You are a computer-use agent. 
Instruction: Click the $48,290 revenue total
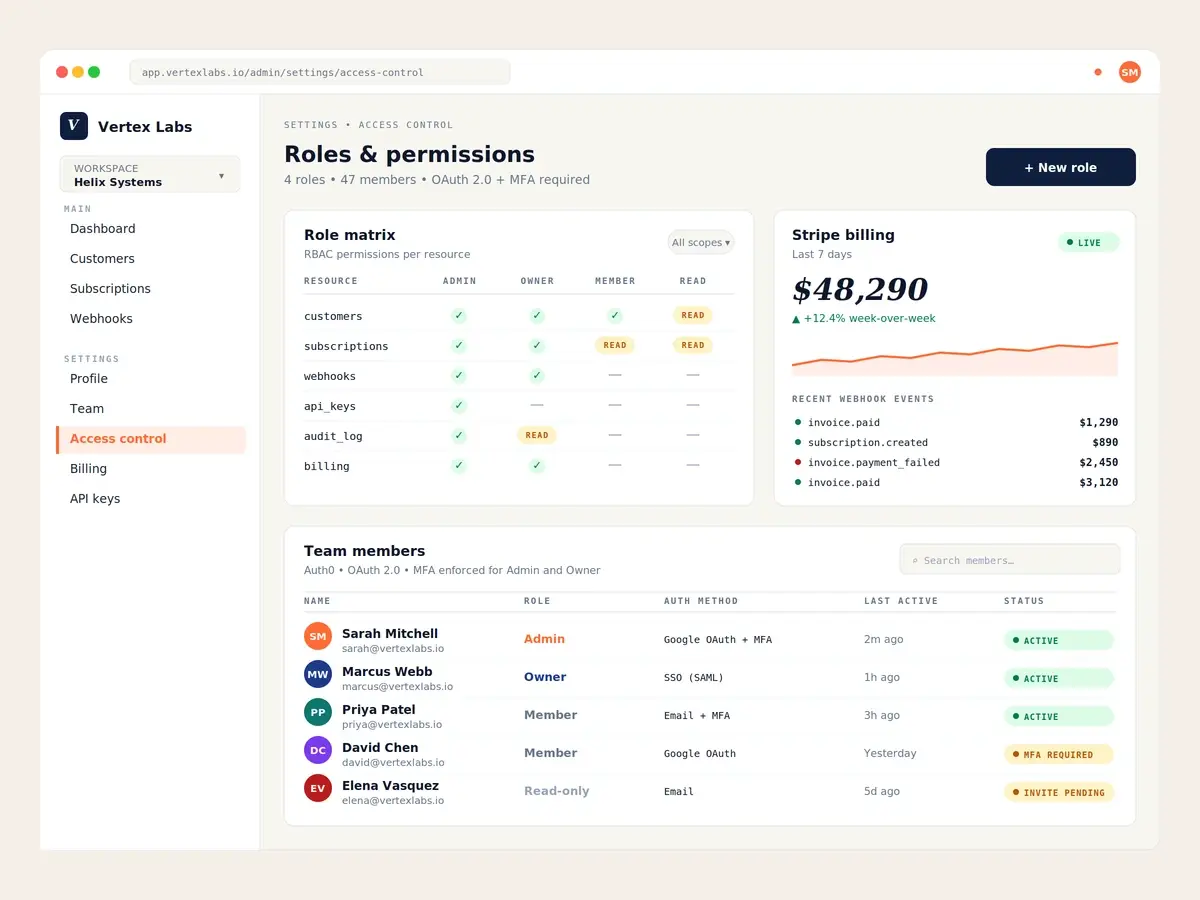[x=860, y=289]
